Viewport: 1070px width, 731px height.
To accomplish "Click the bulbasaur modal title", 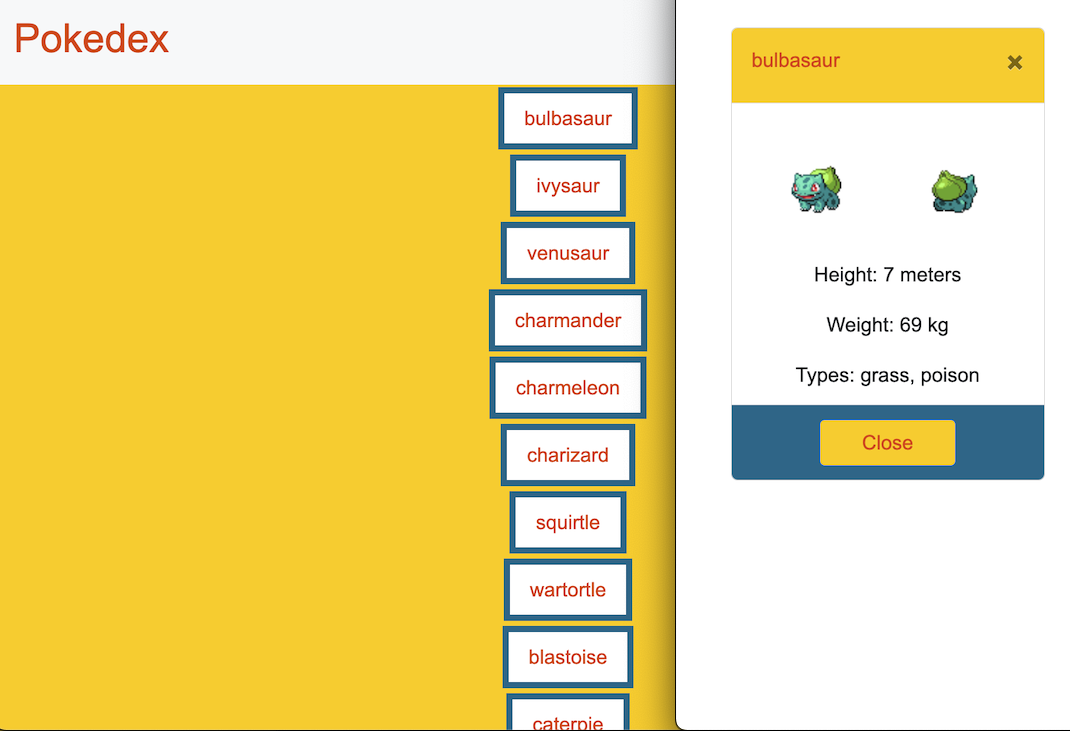I will tap(795, 61).
